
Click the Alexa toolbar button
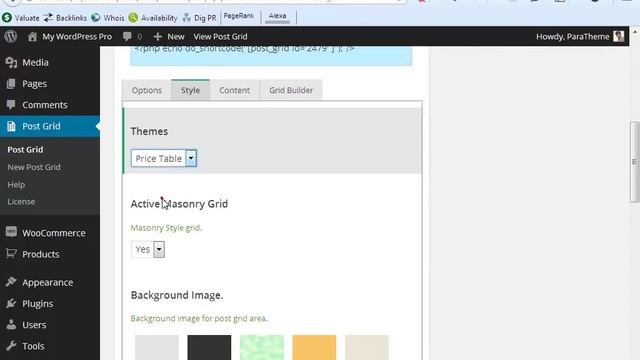278,16
